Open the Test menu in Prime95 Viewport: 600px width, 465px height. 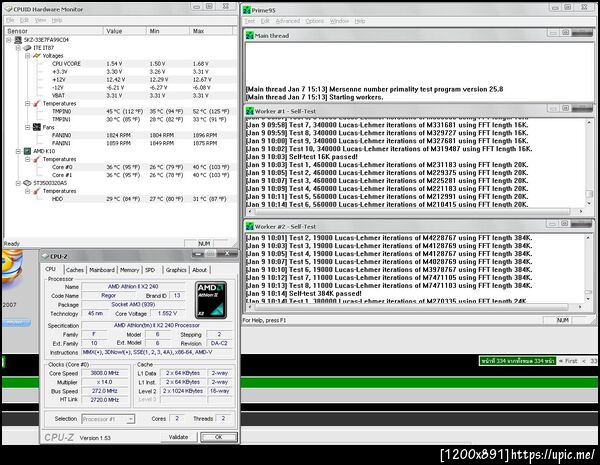click(x=249, y=21)
